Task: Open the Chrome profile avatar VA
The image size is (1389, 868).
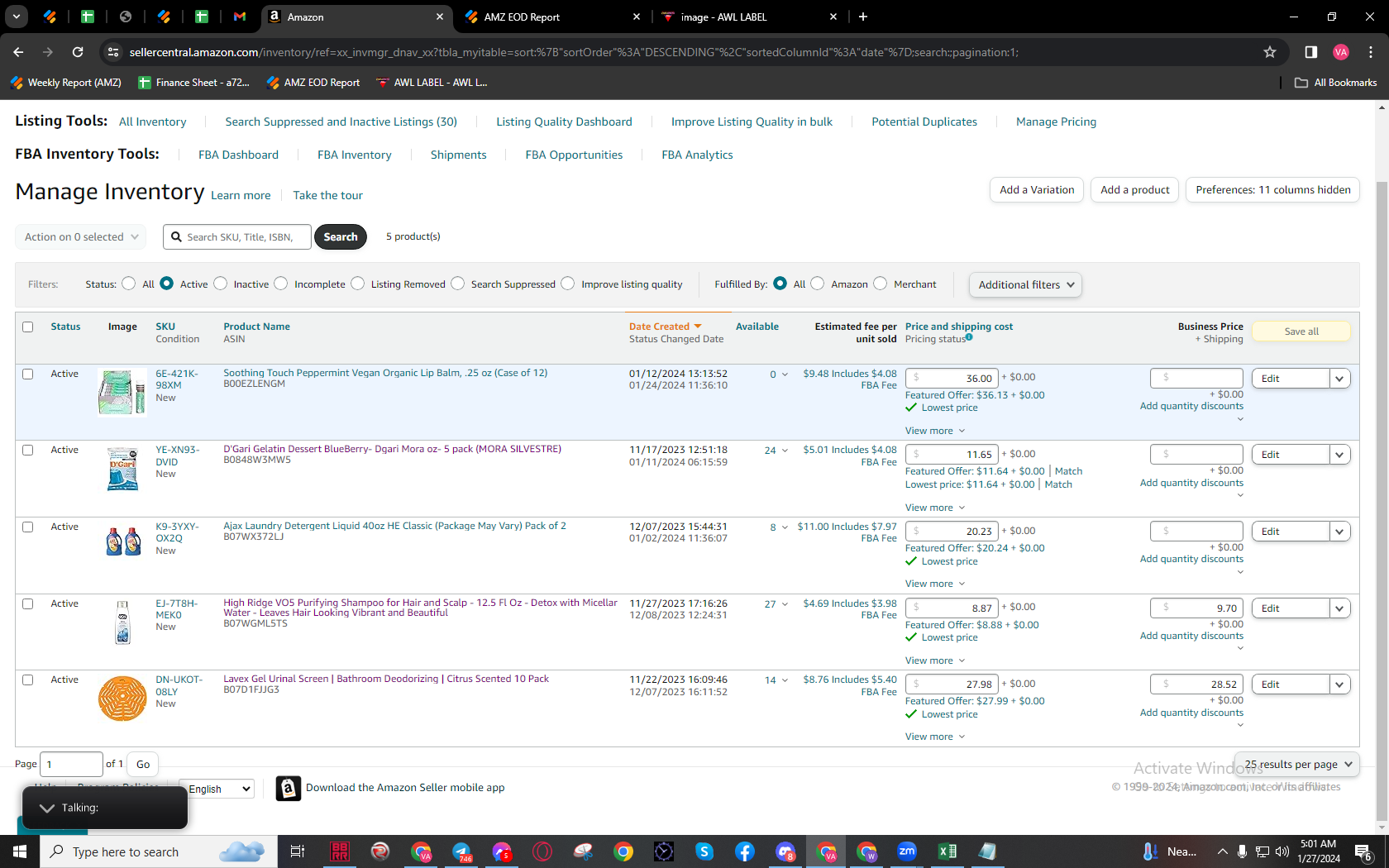Action: [x=1341, y=52]
